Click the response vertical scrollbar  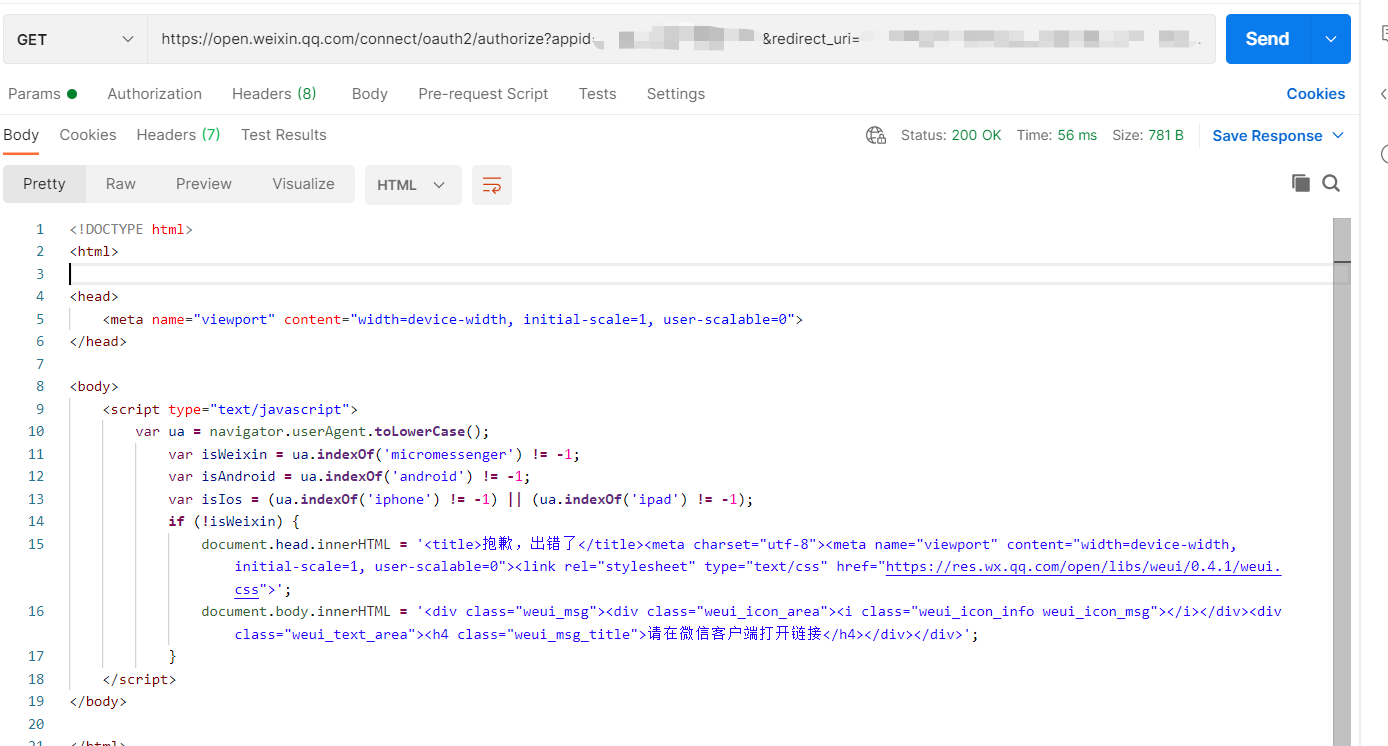1342,482
